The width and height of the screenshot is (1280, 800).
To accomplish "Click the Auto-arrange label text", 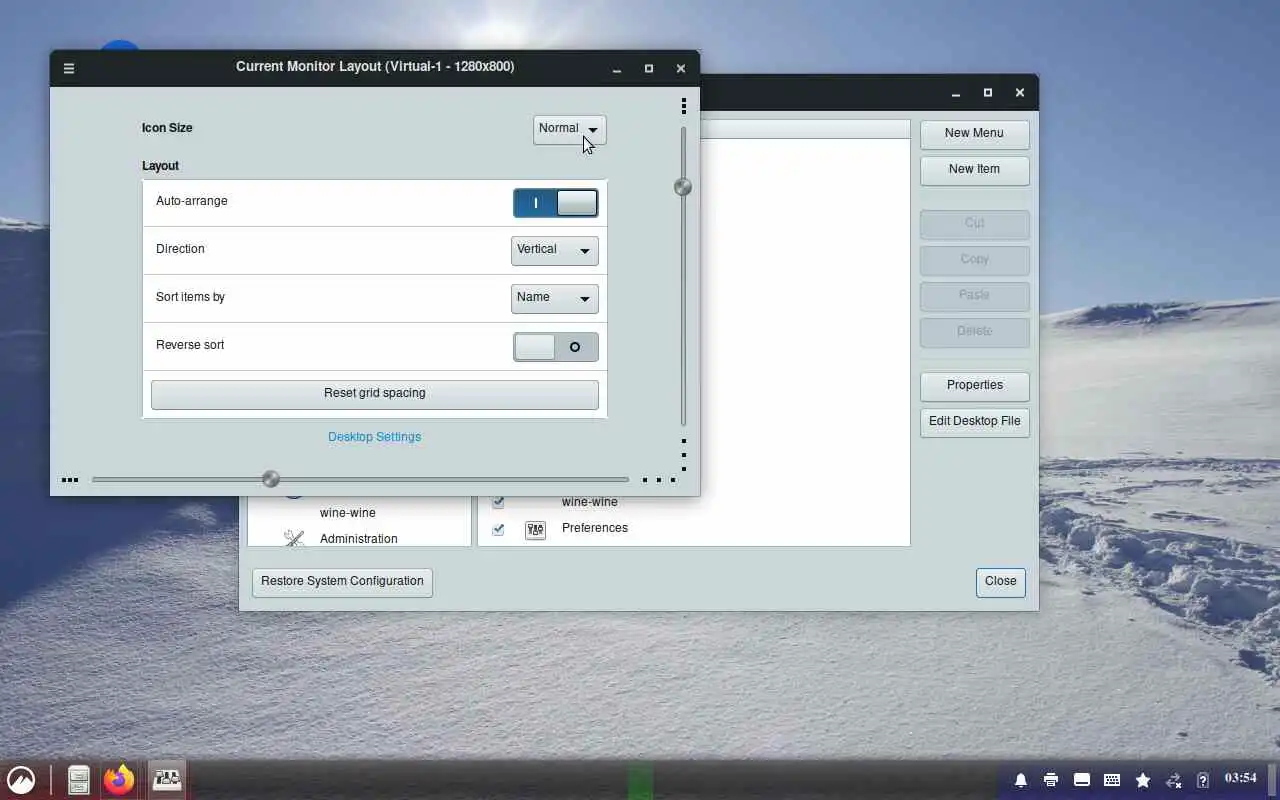I will pyautogui.click(x=192, y=201).
